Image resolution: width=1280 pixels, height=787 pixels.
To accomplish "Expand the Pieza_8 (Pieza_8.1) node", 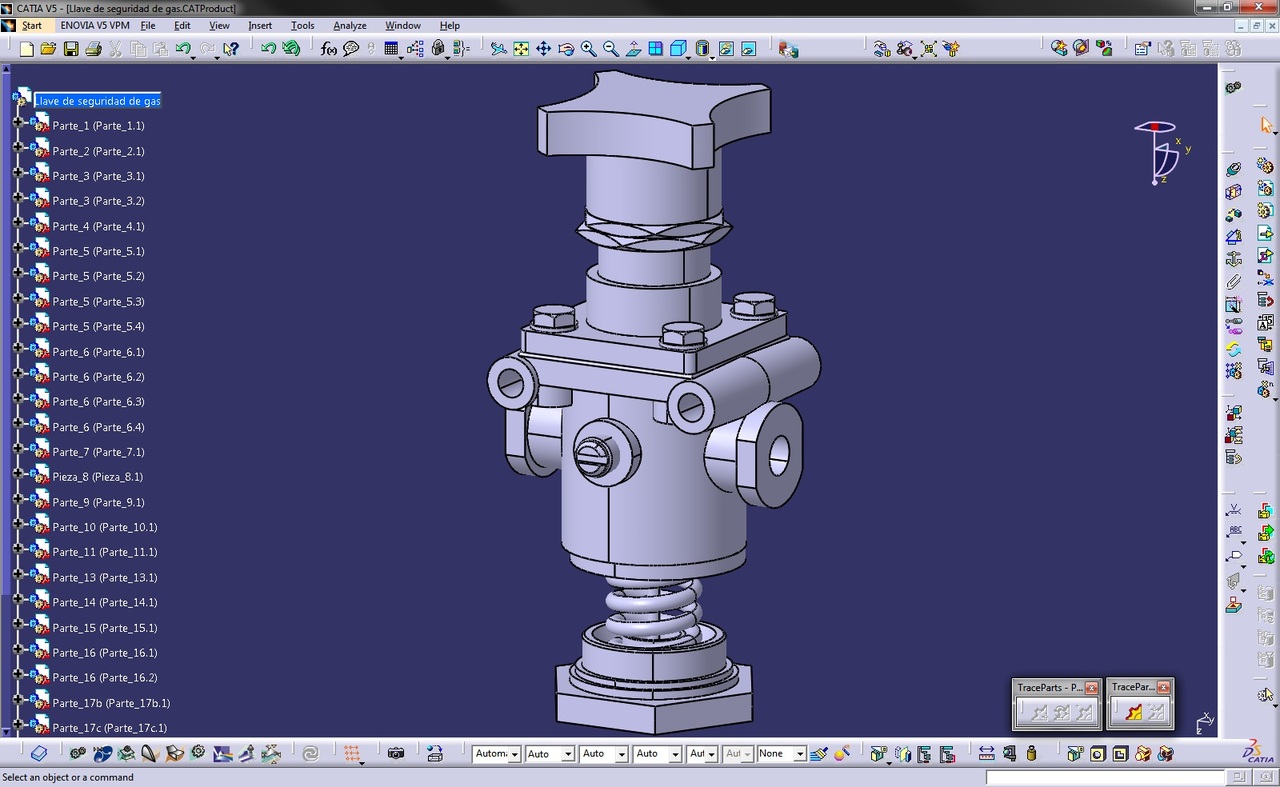I will (x=17, y=473).
